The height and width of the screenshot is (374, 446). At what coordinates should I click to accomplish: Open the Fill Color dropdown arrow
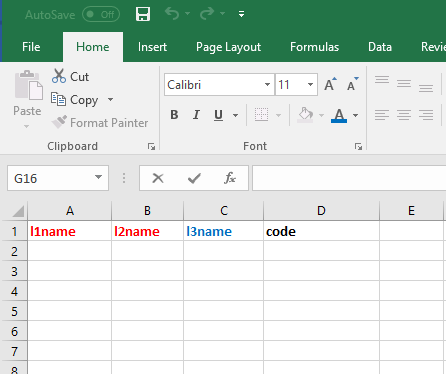pyautogui.click(x=321, y=115)
